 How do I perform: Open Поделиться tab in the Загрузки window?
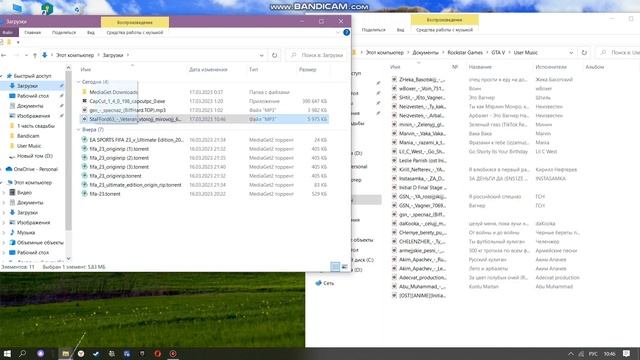64,32
